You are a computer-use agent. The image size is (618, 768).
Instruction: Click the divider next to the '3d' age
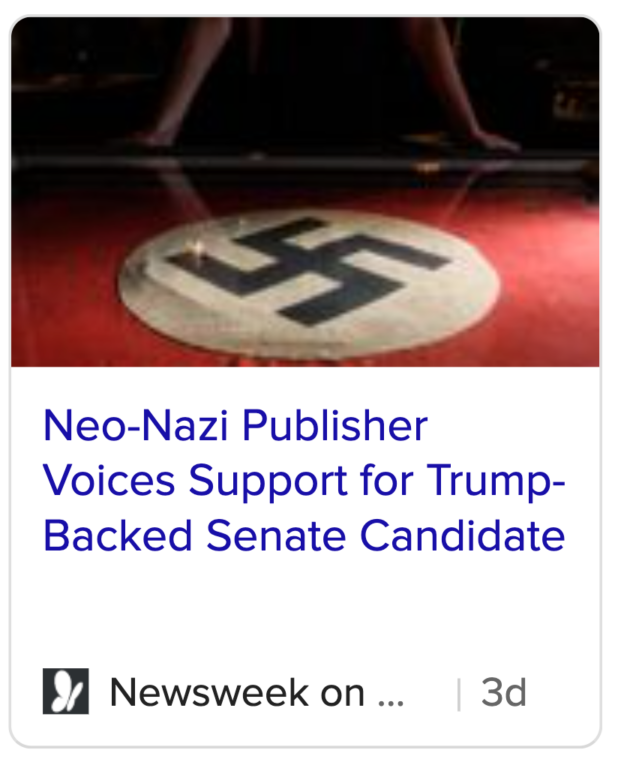[x=458, y=694]
